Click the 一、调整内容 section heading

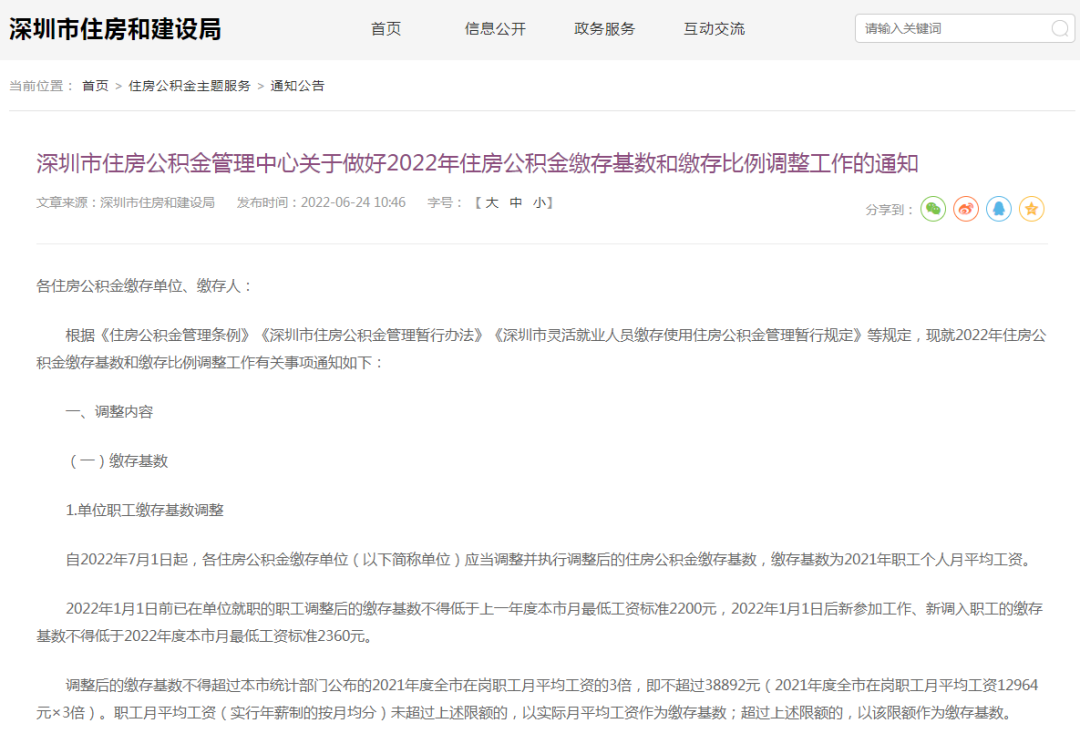coord(110,412)
